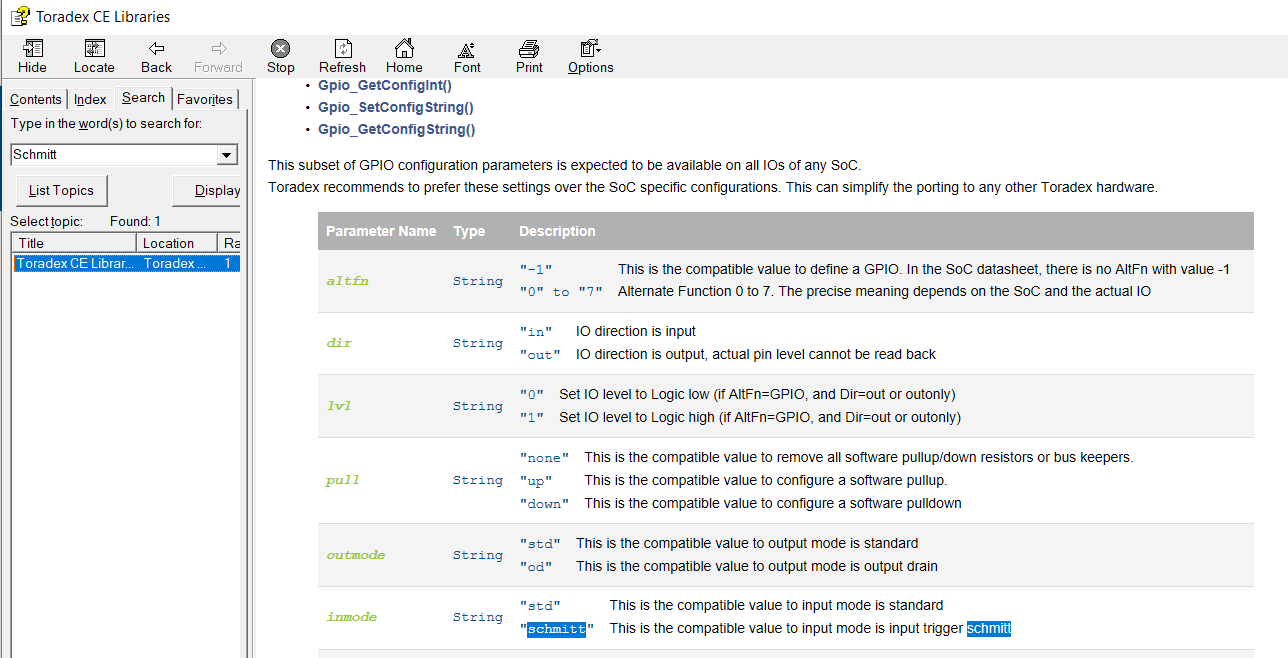1288x658 pixels.
Task: Click the Display button
Action: tap(207, 190)
